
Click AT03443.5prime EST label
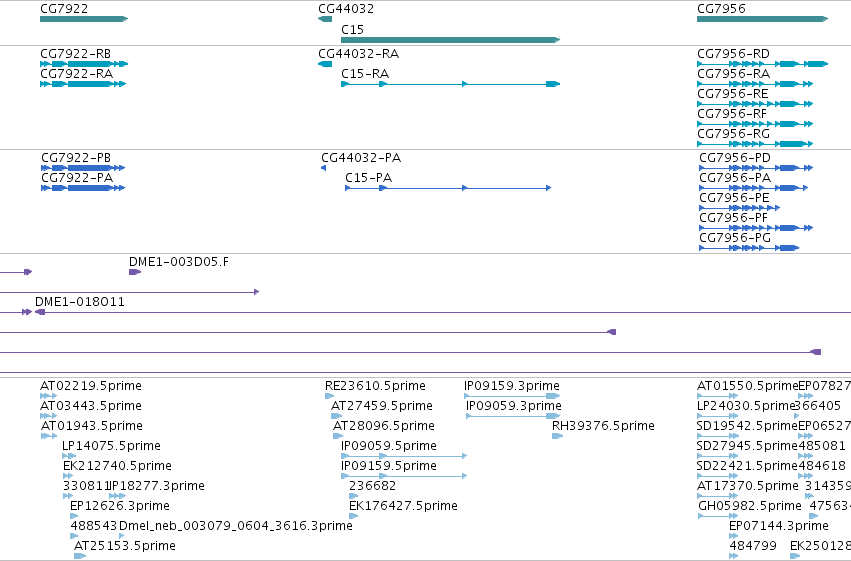point(91,406)
